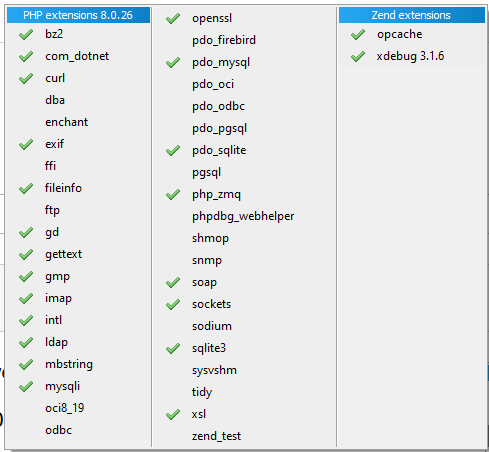Viewport: 489px width, 452px height.
Task: Click the green checkmark beside bz2
Action: [x=26, y=34]
